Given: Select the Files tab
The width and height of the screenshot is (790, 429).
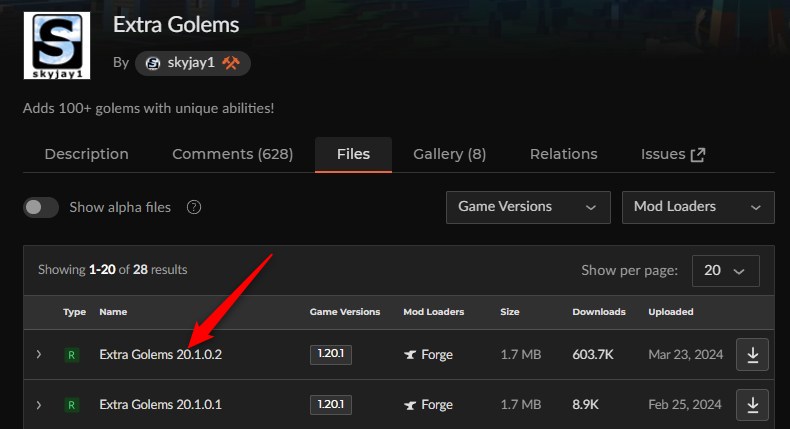Looking at the screenshot, I should [353, 154].
